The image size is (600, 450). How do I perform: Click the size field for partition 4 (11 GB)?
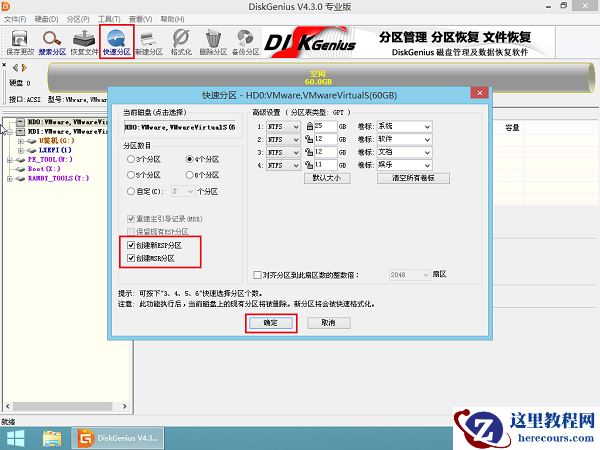click(326, 165)
